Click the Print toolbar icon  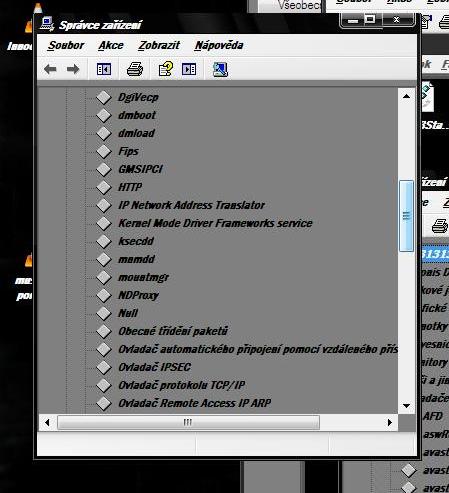pos(135,69)
